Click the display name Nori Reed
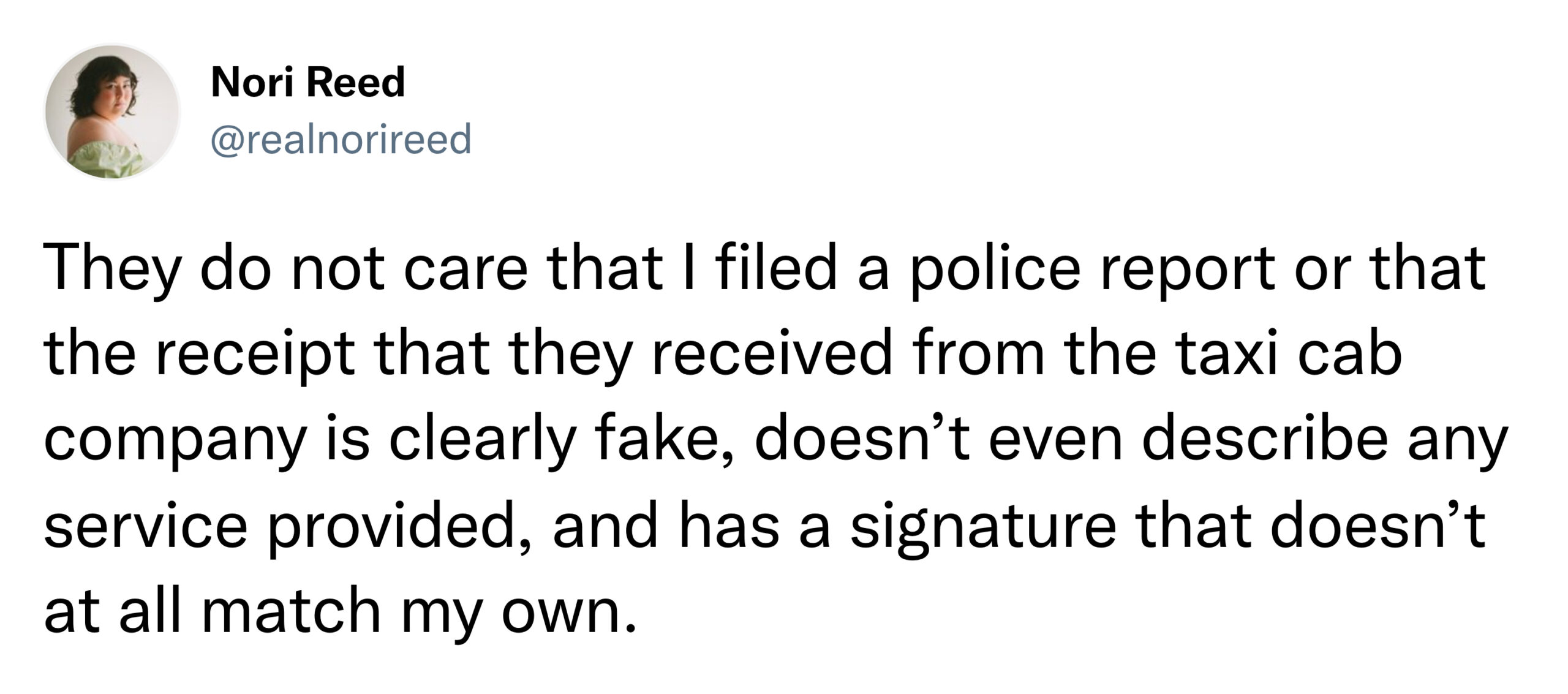 (307, 82)
